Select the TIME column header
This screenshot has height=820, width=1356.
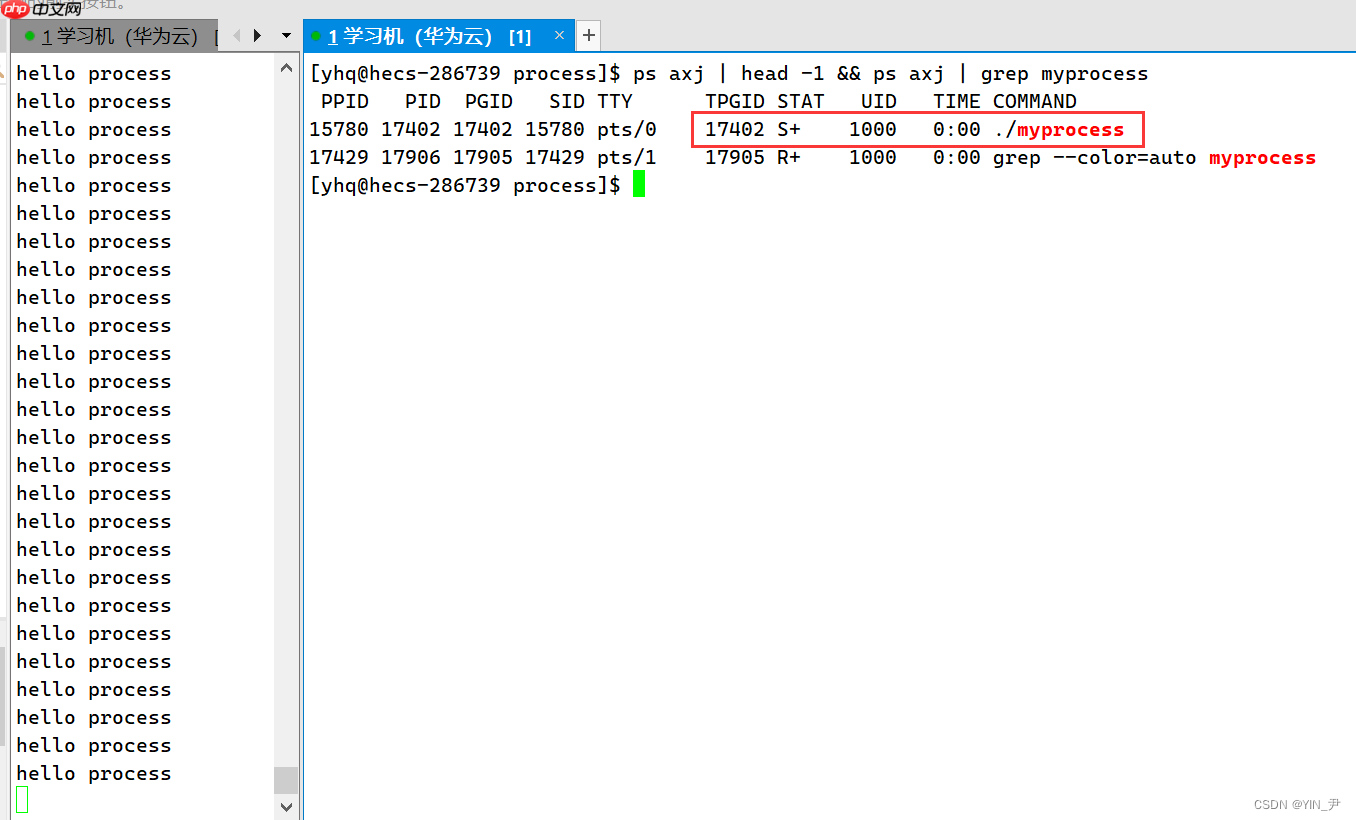pos(957,101)
